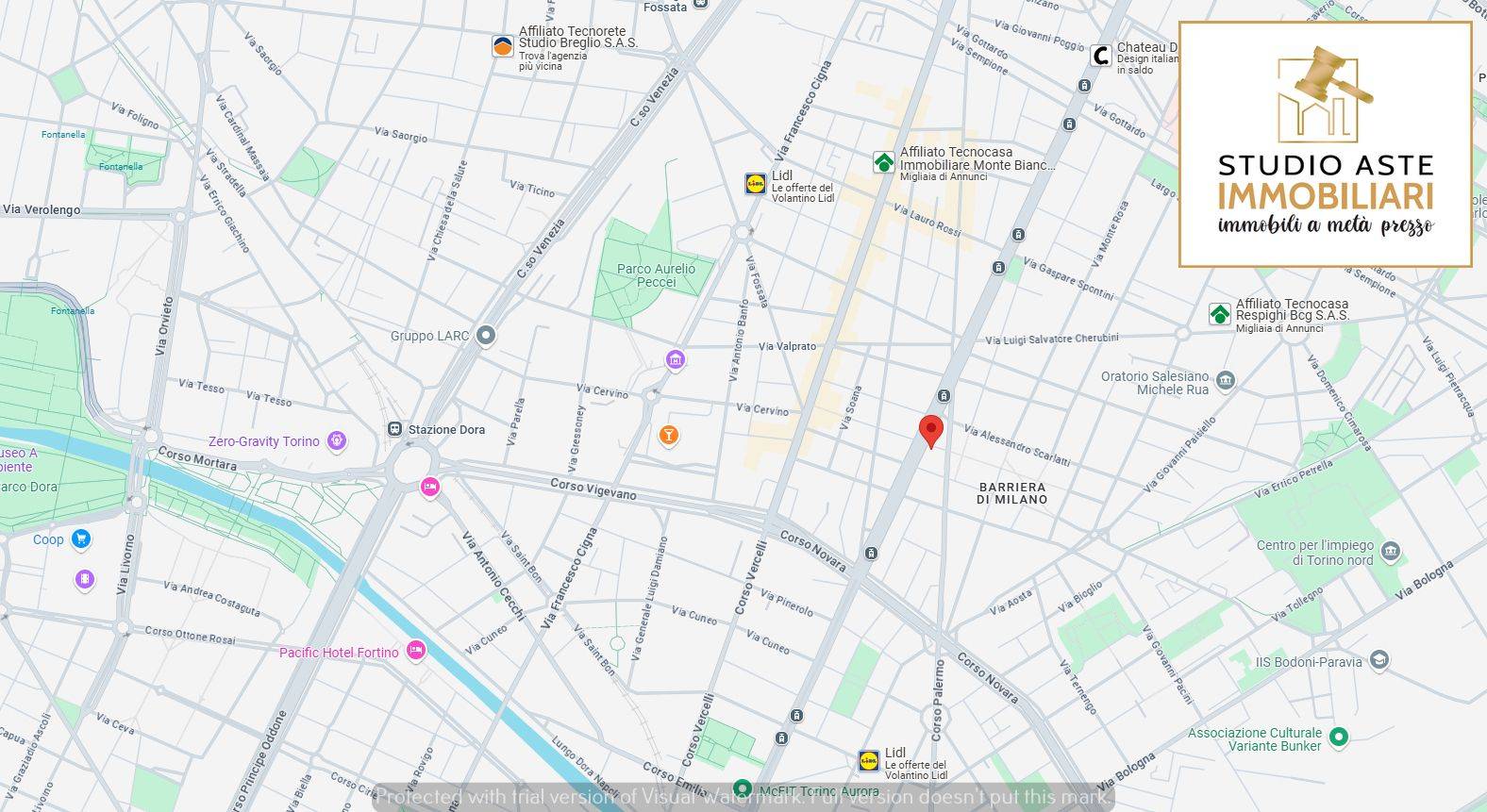Click the Corso Mortara street label

[197, 458]
